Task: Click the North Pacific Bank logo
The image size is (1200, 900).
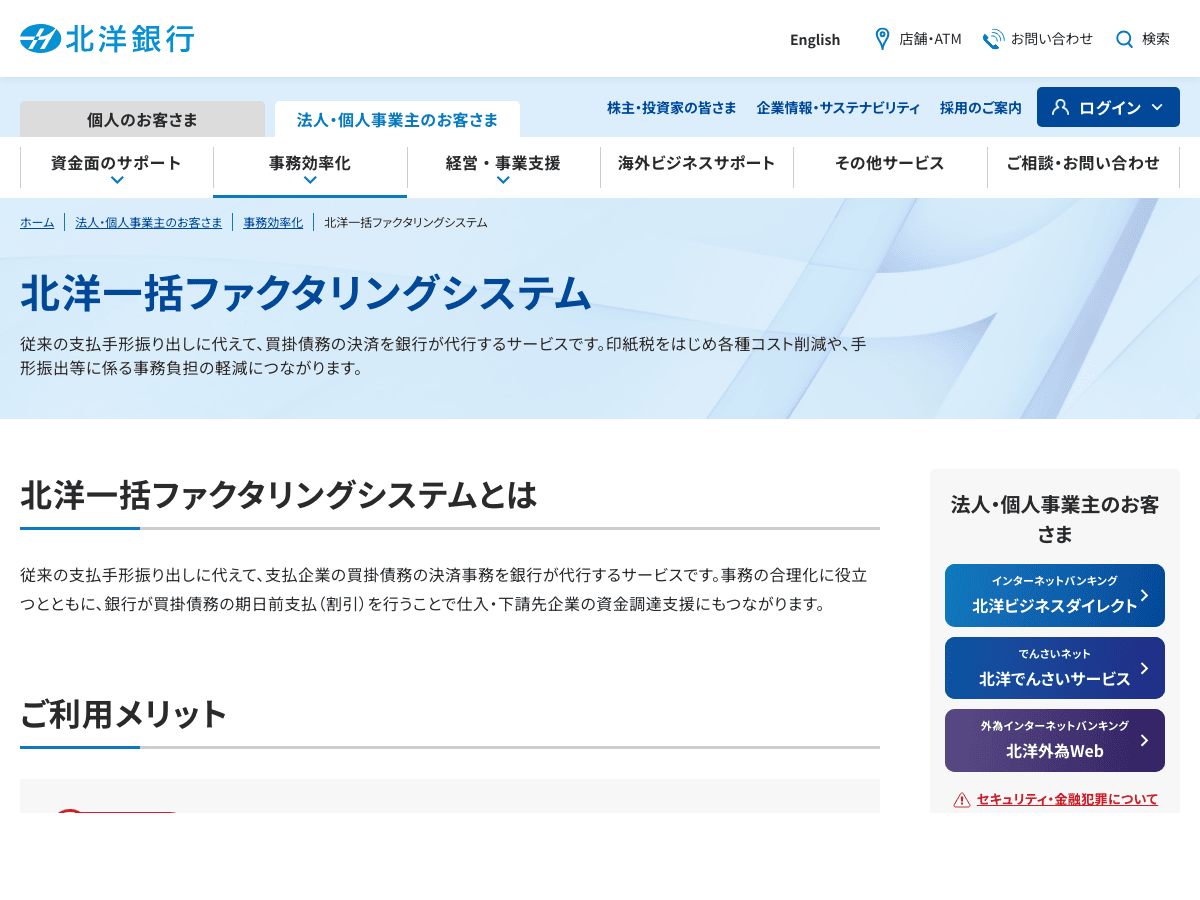Action: (x=107, y=39)
